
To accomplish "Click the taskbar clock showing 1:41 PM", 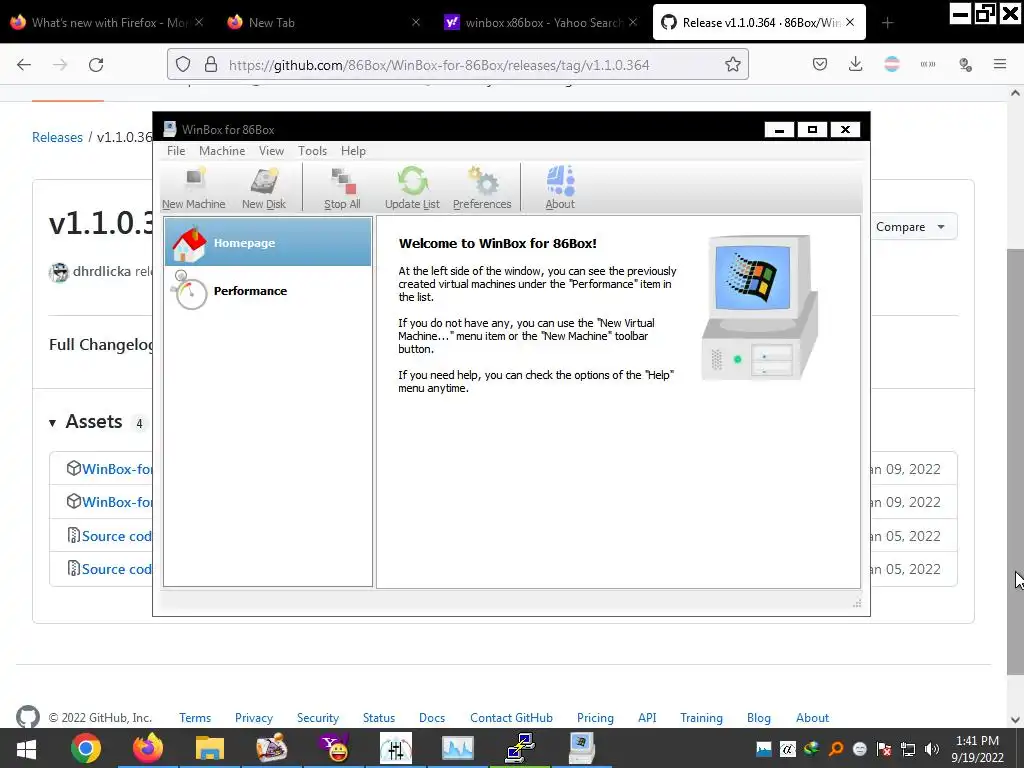I will coord(977,749).
